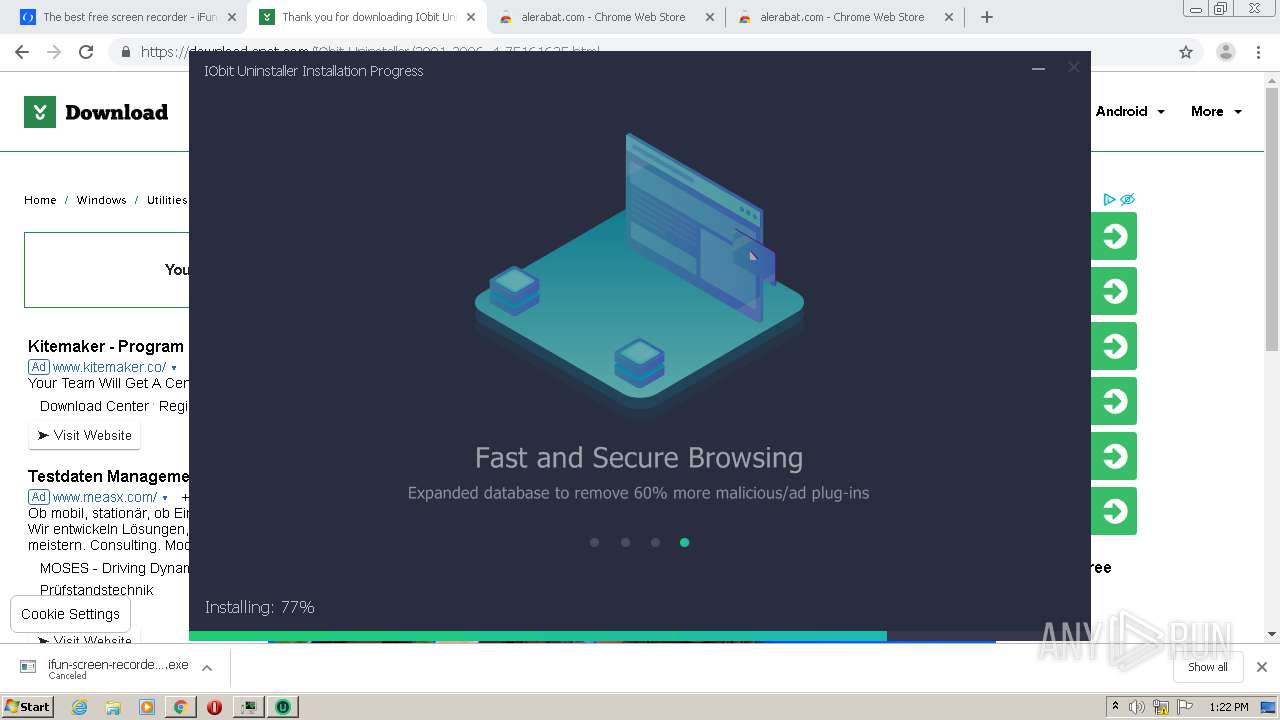Open the measx.com ad dropdown arrow

point(165,498)
